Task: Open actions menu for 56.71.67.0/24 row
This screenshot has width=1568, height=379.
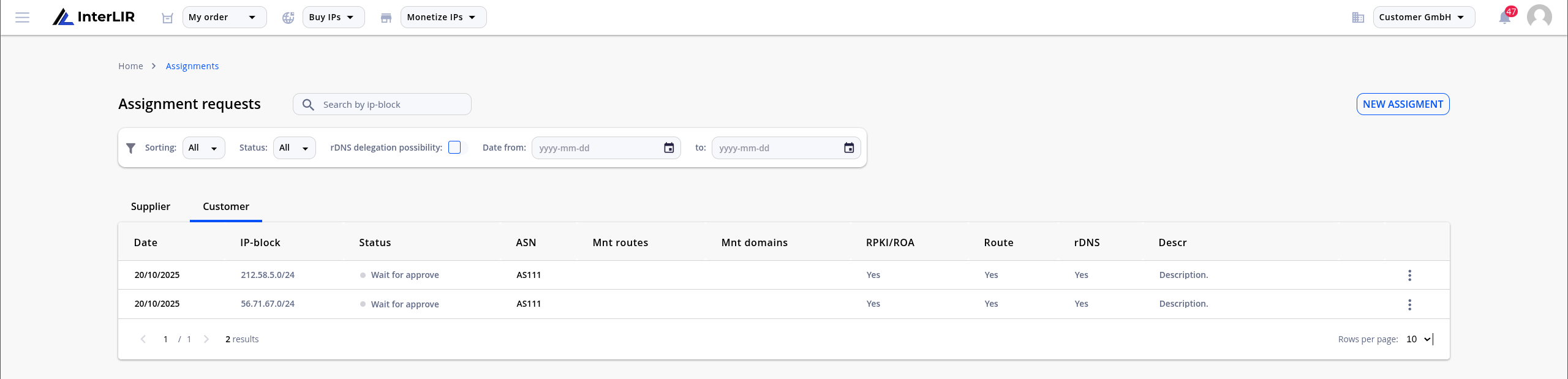Action: click(x=1409, y=305)
